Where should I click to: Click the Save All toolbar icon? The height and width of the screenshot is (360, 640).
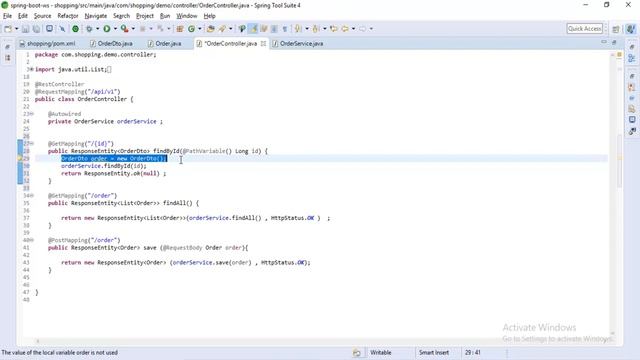point(36,29)
